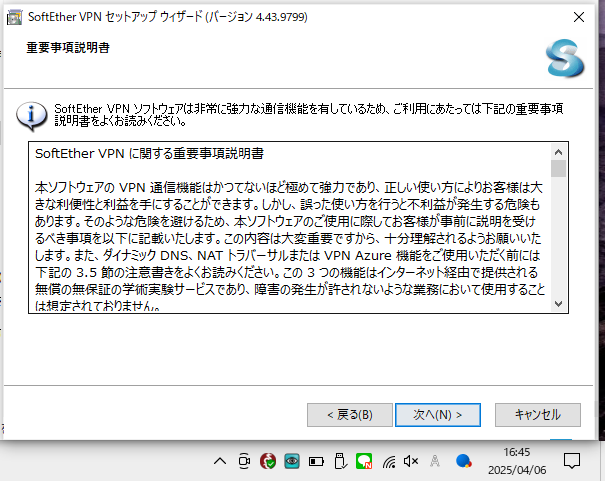Open the Meet Now camera tray icon
The width and height of the screenshot is (605, 481).
coord(244,461)
